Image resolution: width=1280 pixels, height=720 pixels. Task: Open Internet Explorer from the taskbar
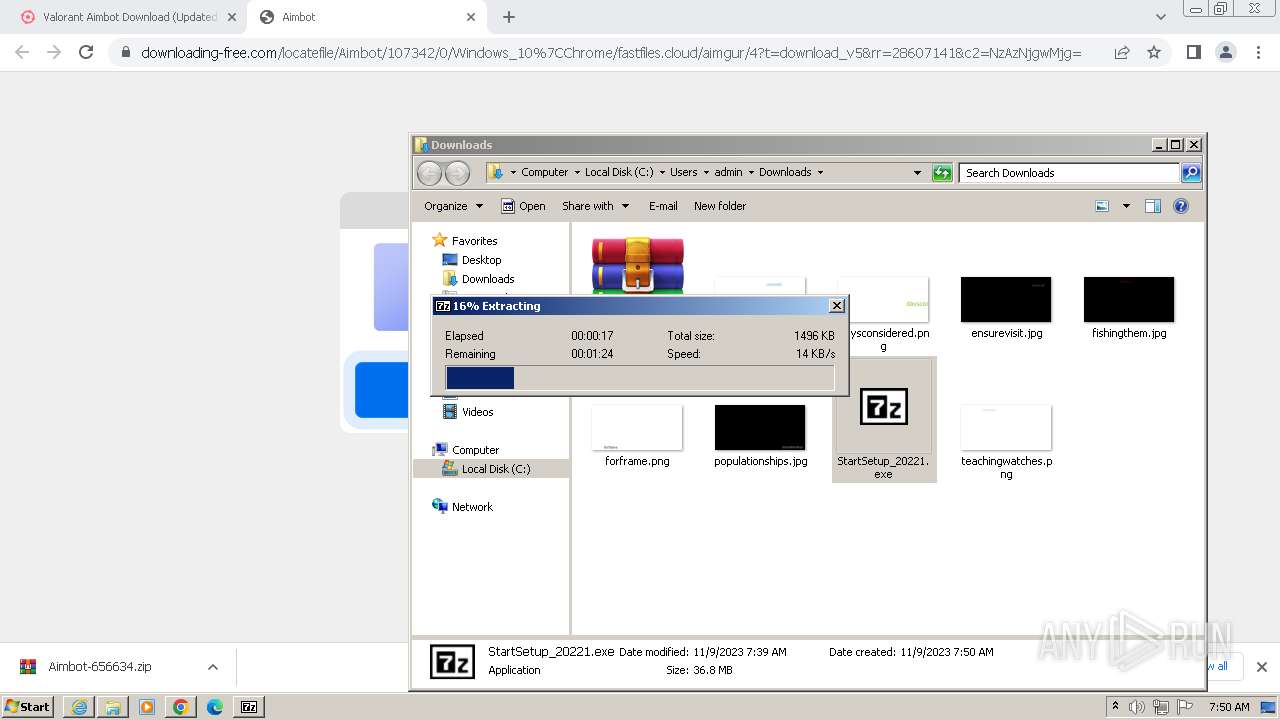[79, 707]
